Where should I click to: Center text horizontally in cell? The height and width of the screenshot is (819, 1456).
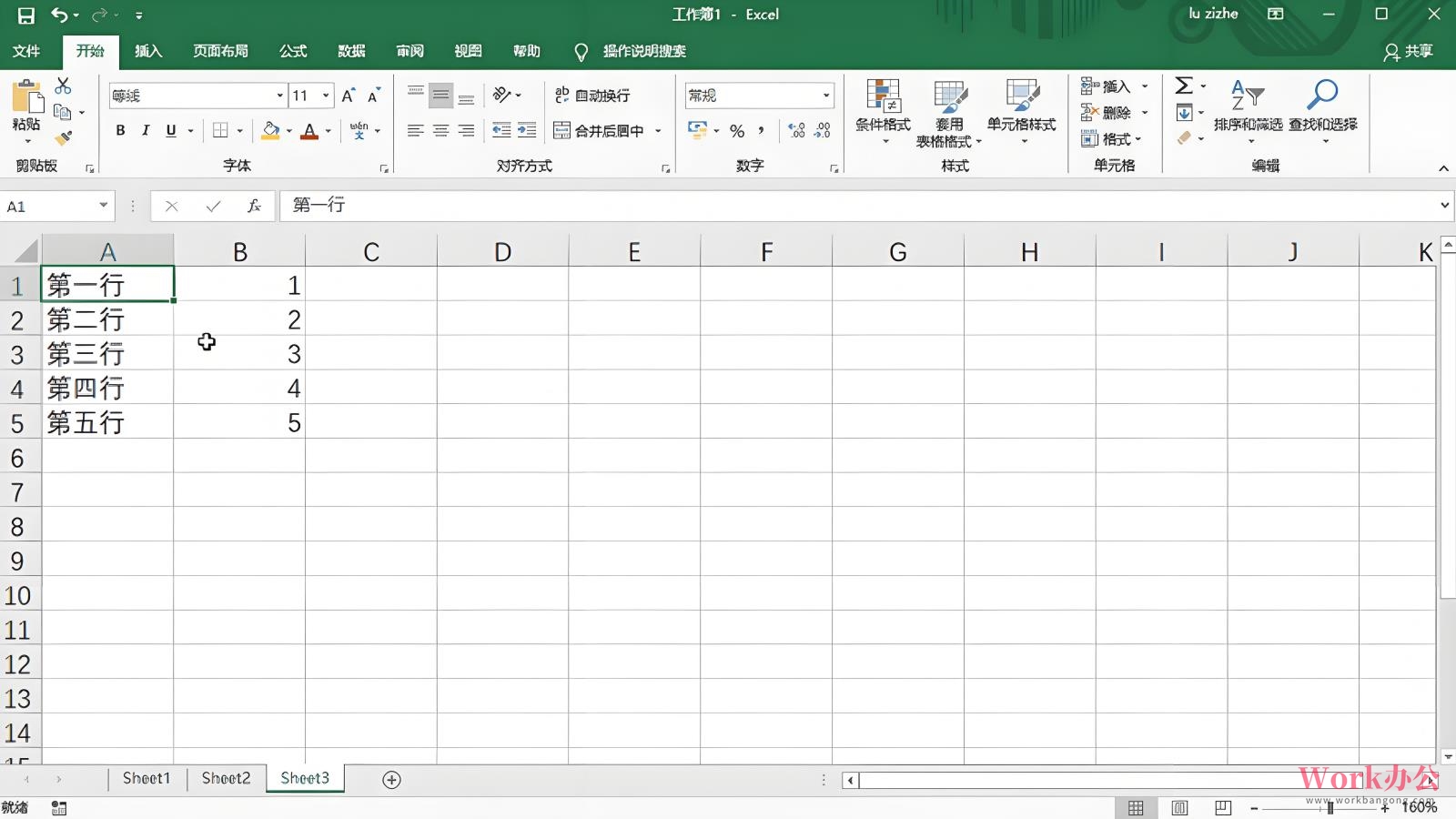(441, 130)
